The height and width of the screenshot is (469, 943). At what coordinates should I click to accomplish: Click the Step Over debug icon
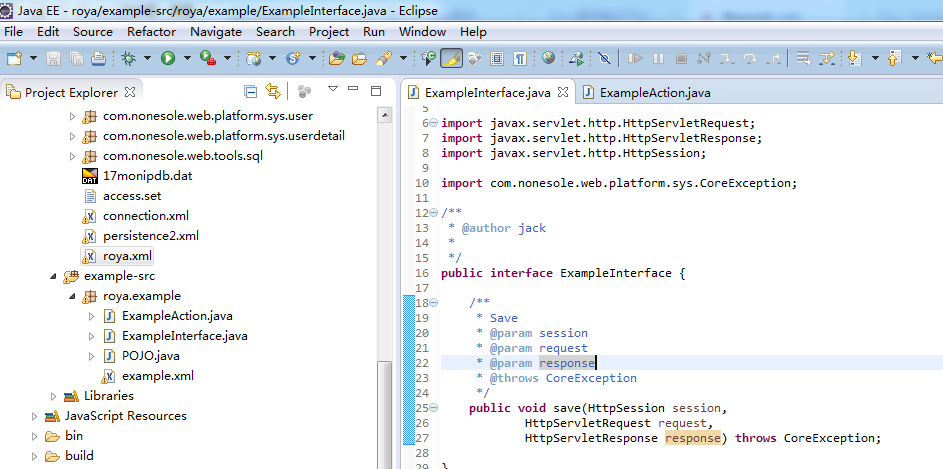pyautogui.click(x=750, y=58)
